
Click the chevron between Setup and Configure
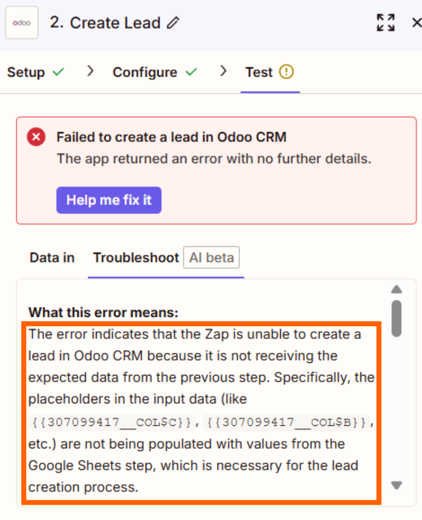[x=90, y=71]
